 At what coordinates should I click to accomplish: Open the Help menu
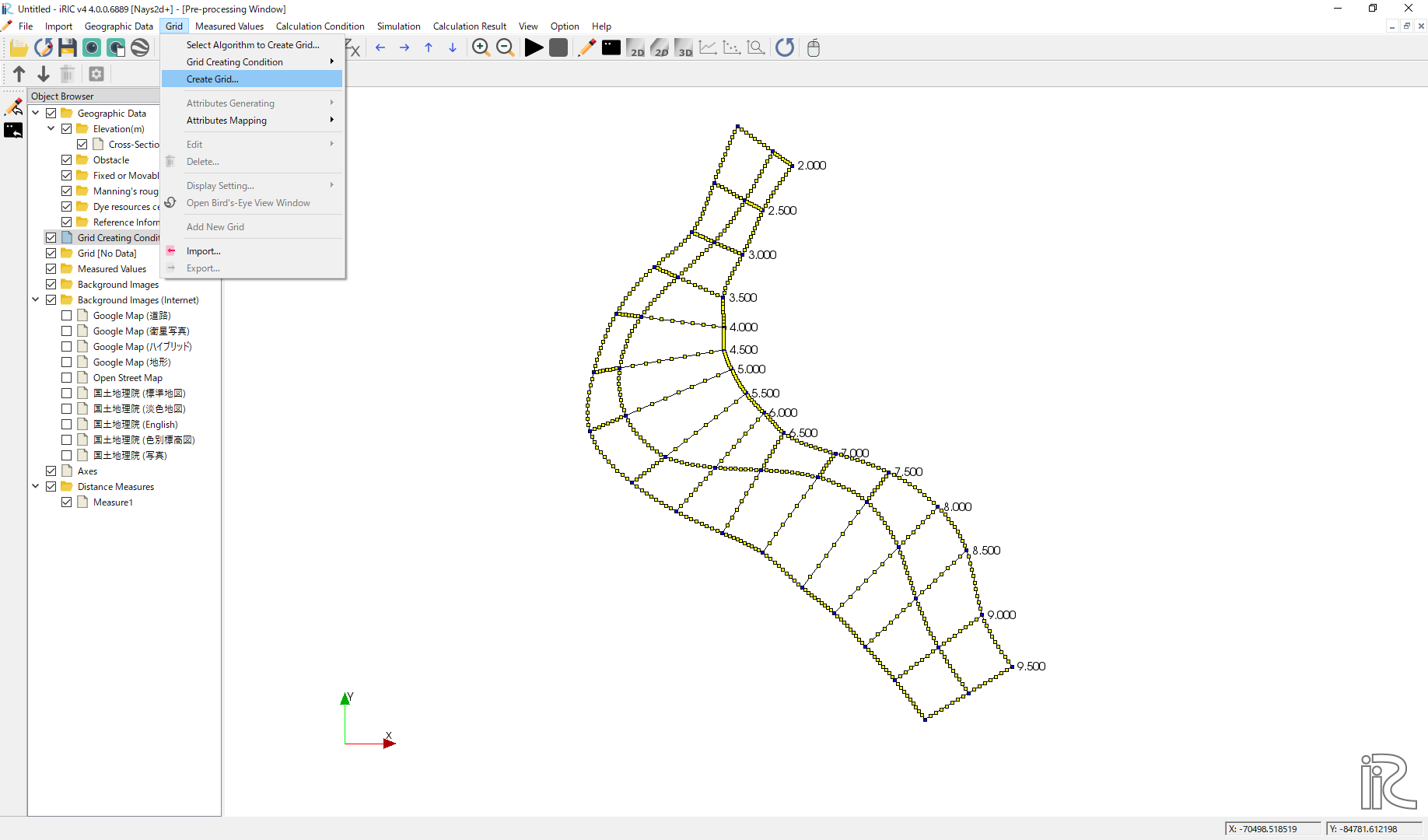pos(601,26)
